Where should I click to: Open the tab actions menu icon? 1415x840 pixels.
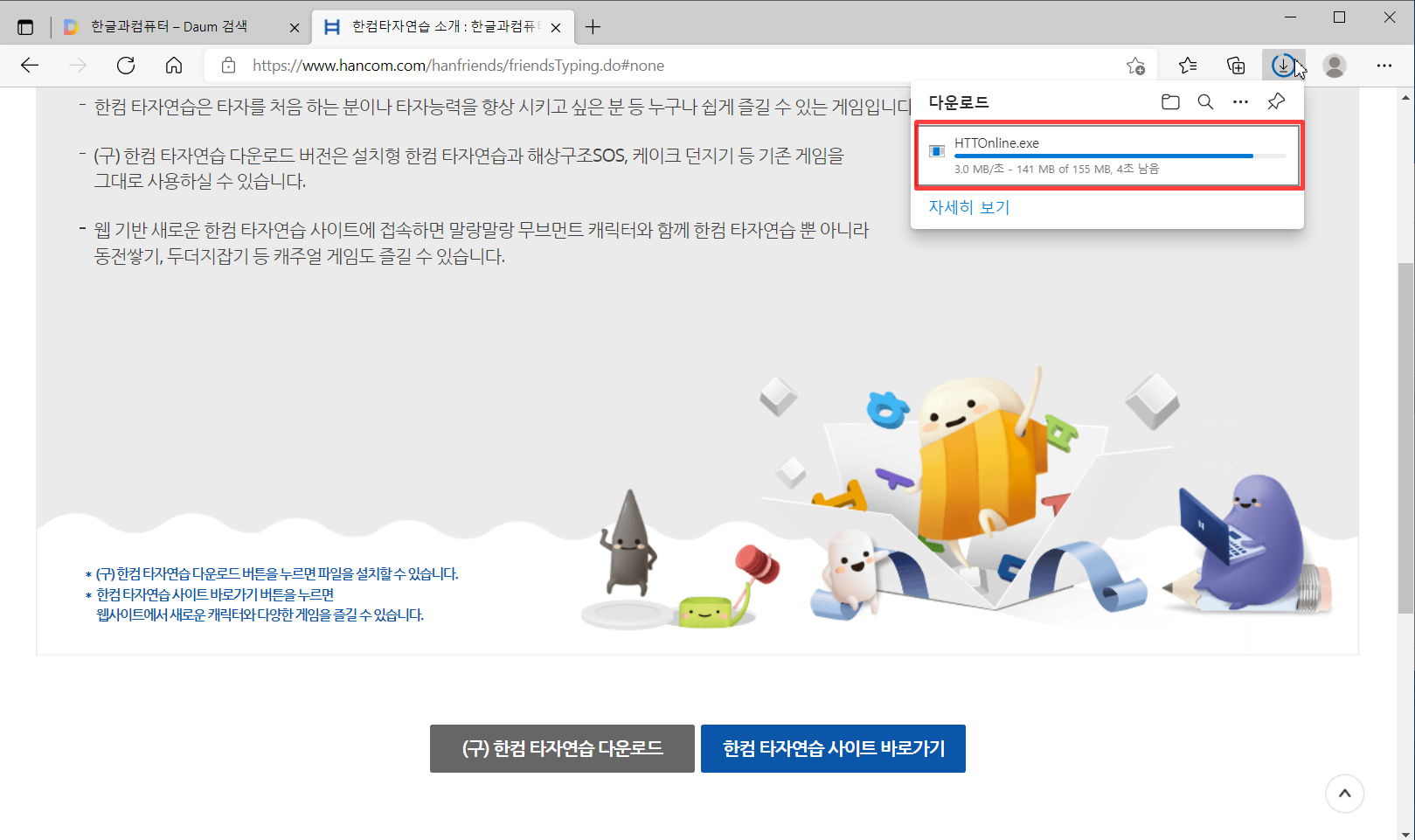(x=25, y=27)
